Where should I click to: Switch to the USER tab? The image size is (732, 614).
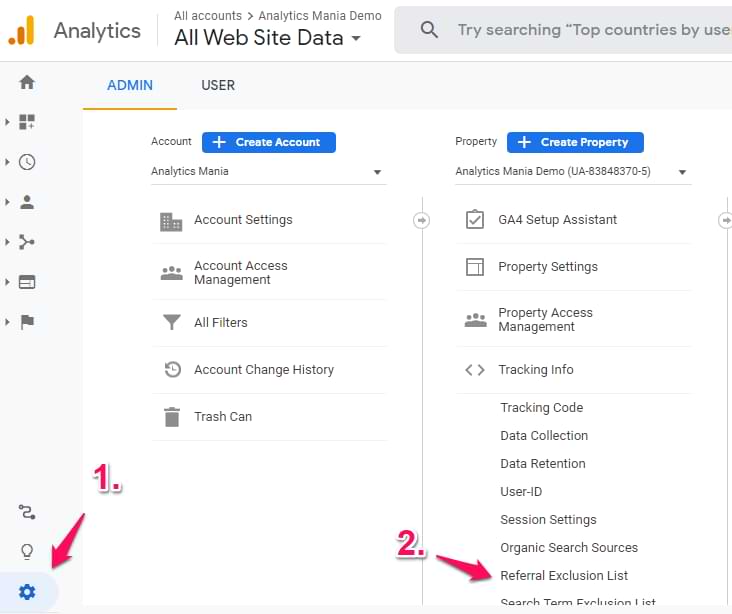click(x=218, y=86)
